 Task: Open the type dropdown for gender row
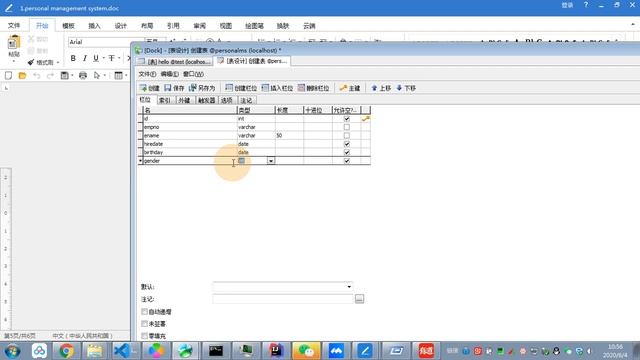coord(271,161)
